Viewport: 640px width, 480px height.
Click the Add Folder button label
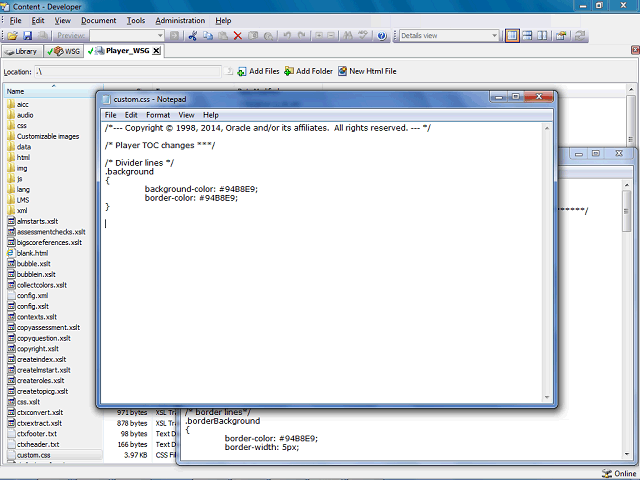[314, 71]
